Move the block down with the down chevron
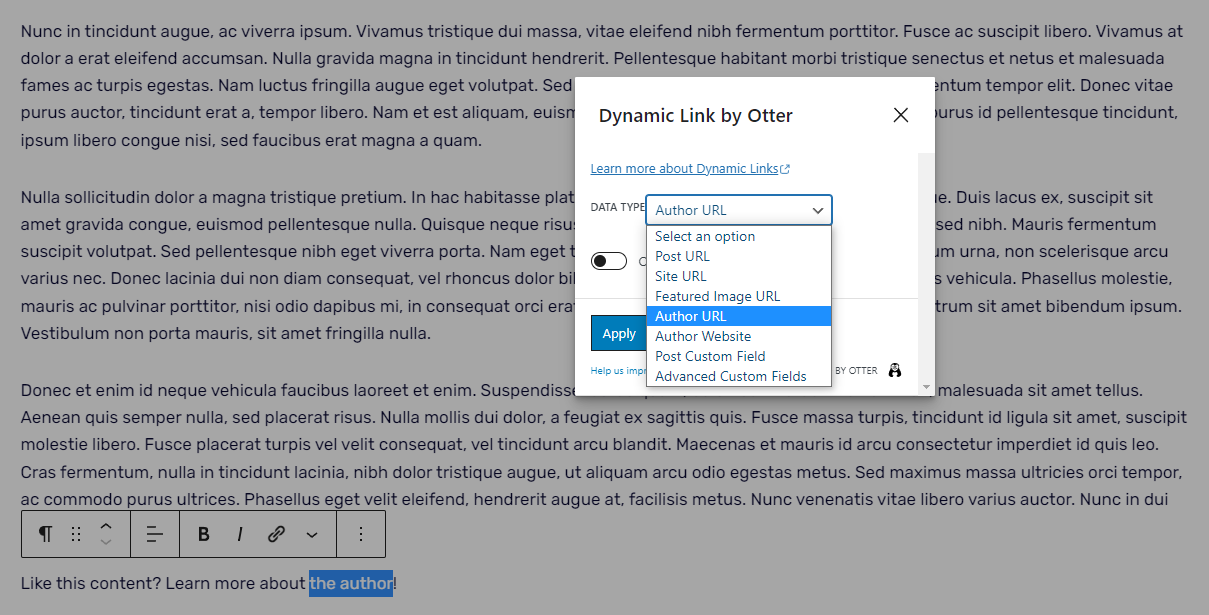The height and width of the screenshot is (615, 1209). coord(104,543)
